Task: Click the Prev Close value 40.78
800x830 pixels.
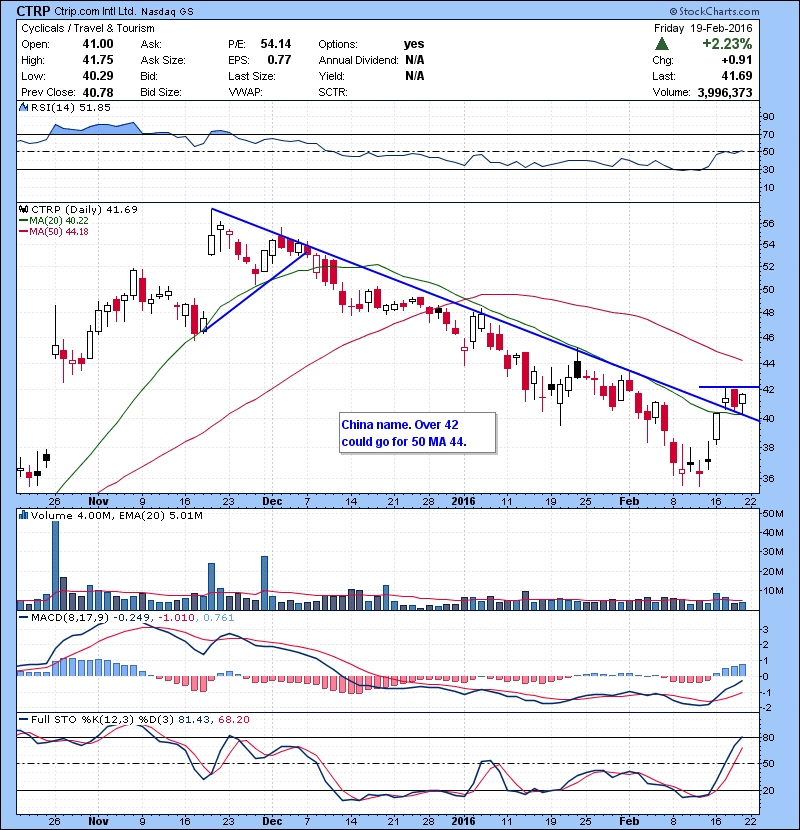Action: tap(98, 92)
